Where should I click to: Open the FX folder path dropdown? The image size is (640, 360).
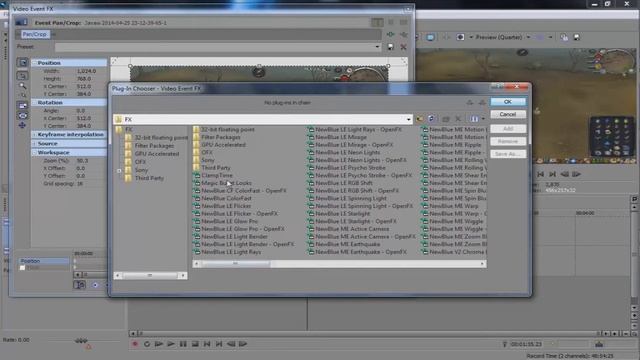coord(408,119)
